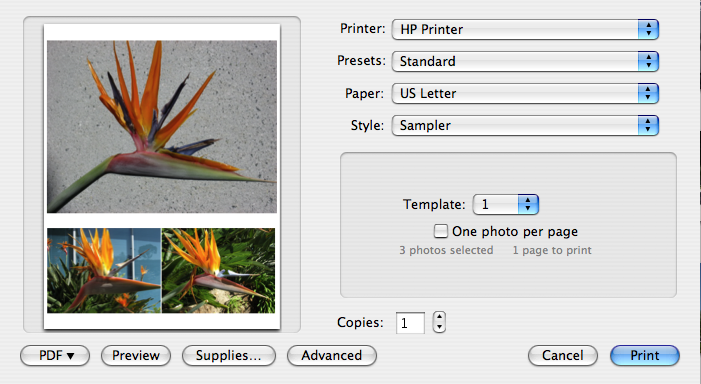
Task: Click the Copies number input field
Action: [410, 323]
